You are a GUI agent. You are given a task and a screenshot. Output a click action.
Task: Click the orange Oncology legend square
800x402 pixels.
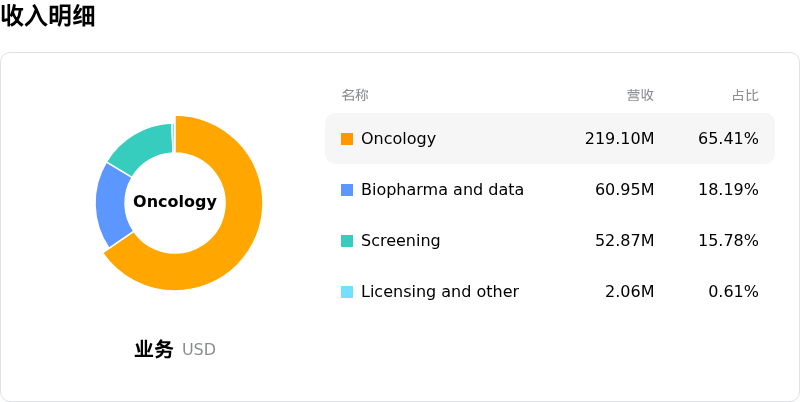click(x=347, y=139)
